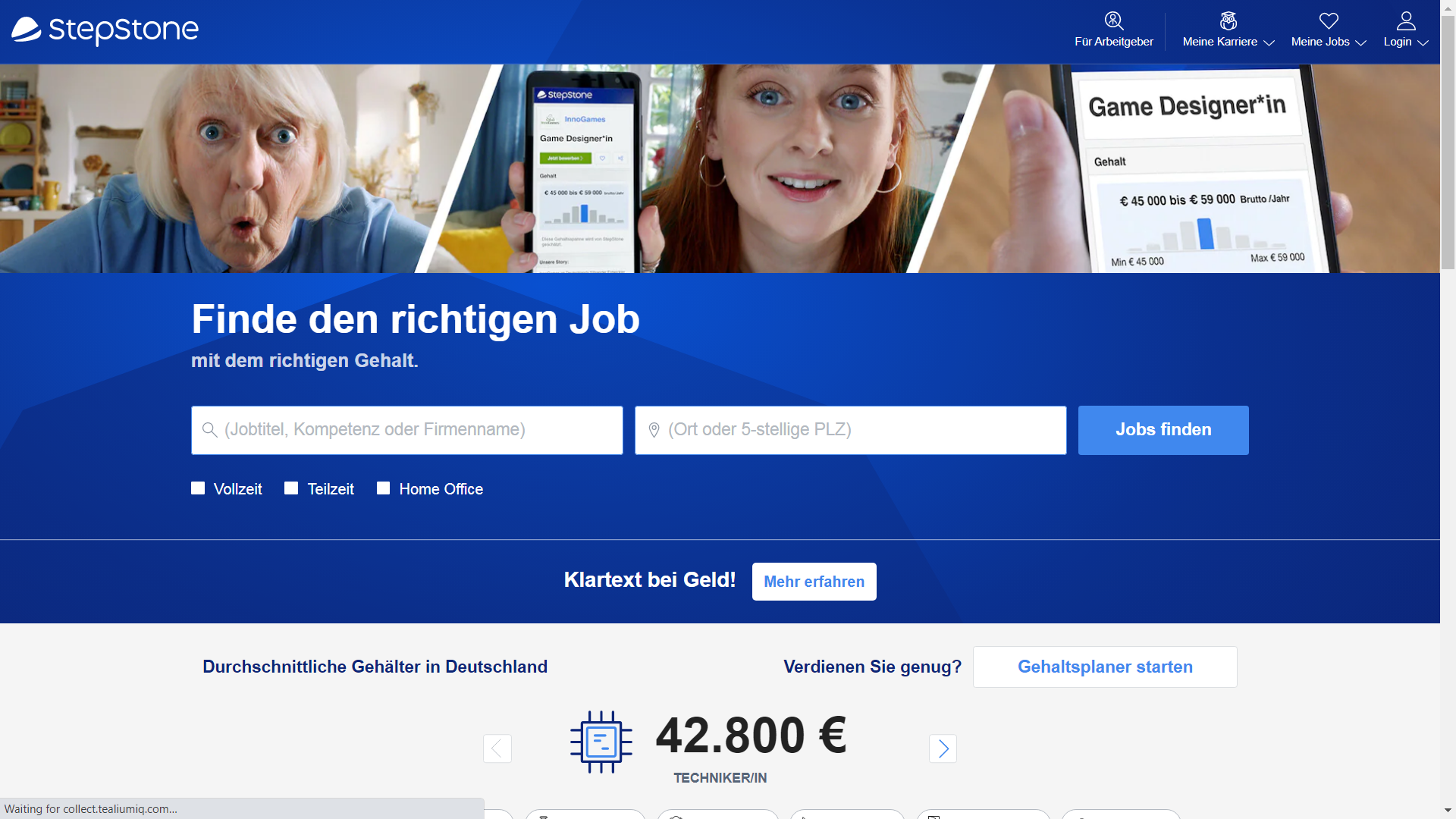Click the Gehaltsplaner starten button

coord(1105,667)
